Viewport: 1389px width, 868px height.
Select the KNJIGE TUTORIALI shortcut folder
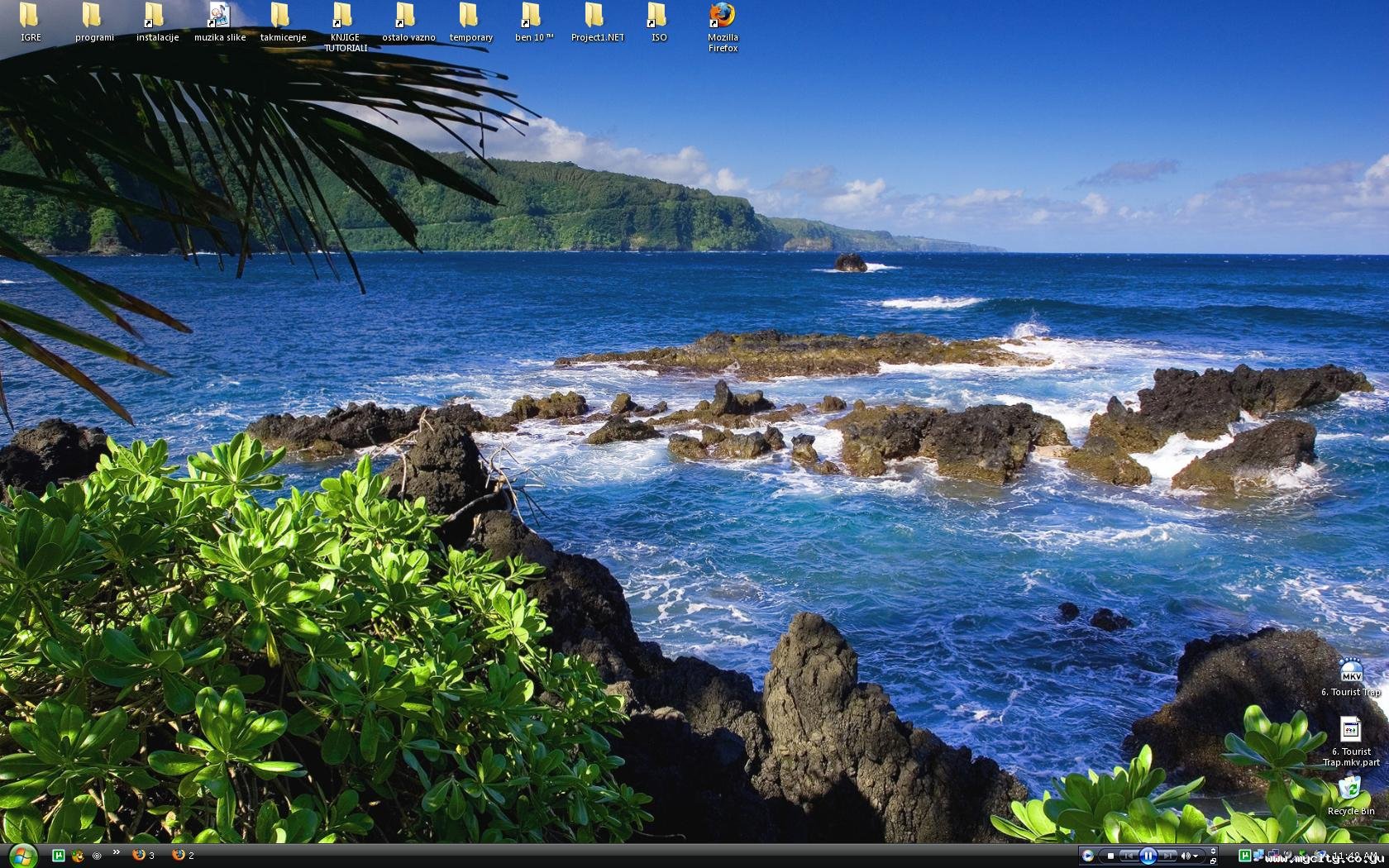click(x=345, y=27)
